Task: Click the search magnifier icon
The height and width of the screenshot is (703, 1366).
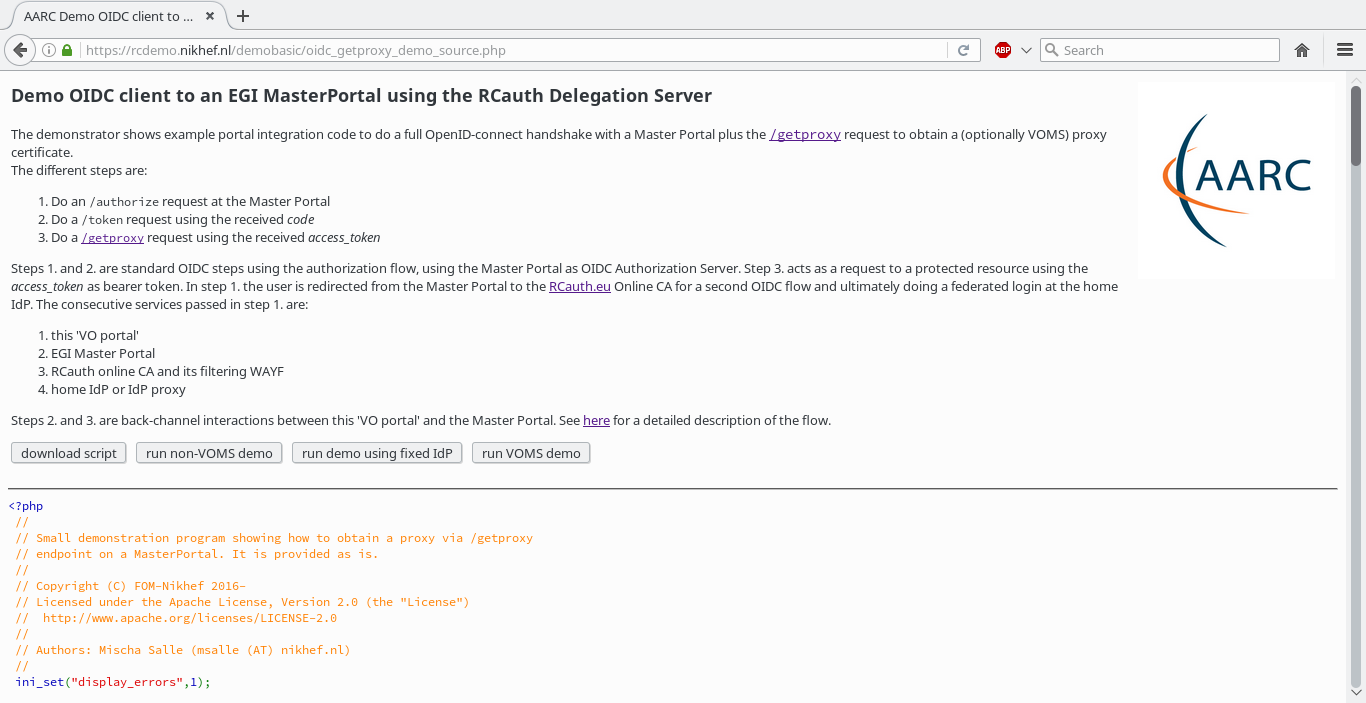Action: click(x=1051, y=50)
